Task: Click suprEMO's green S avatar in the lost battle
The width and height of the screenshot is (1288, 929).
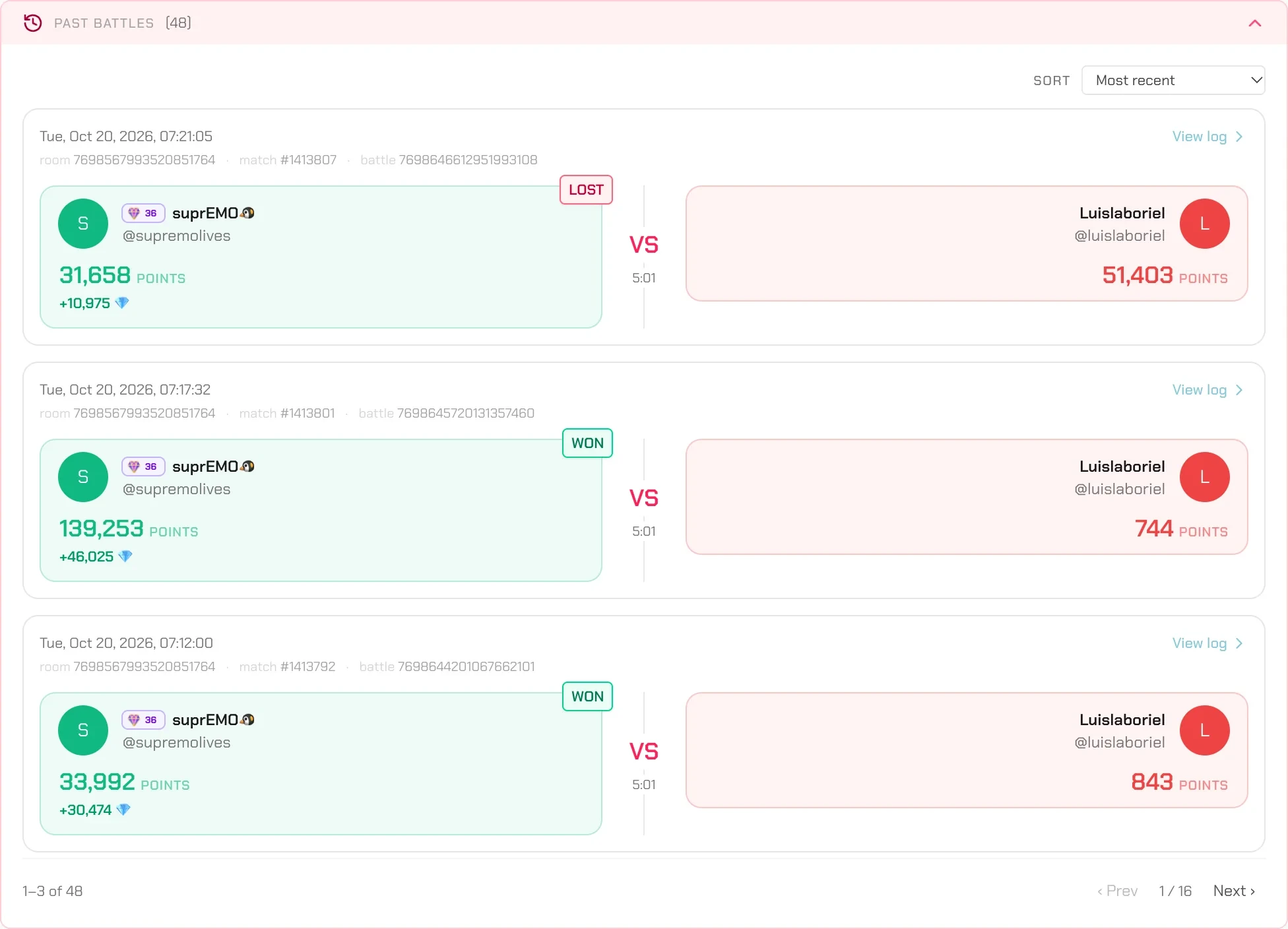Action: tap(83, 224)
